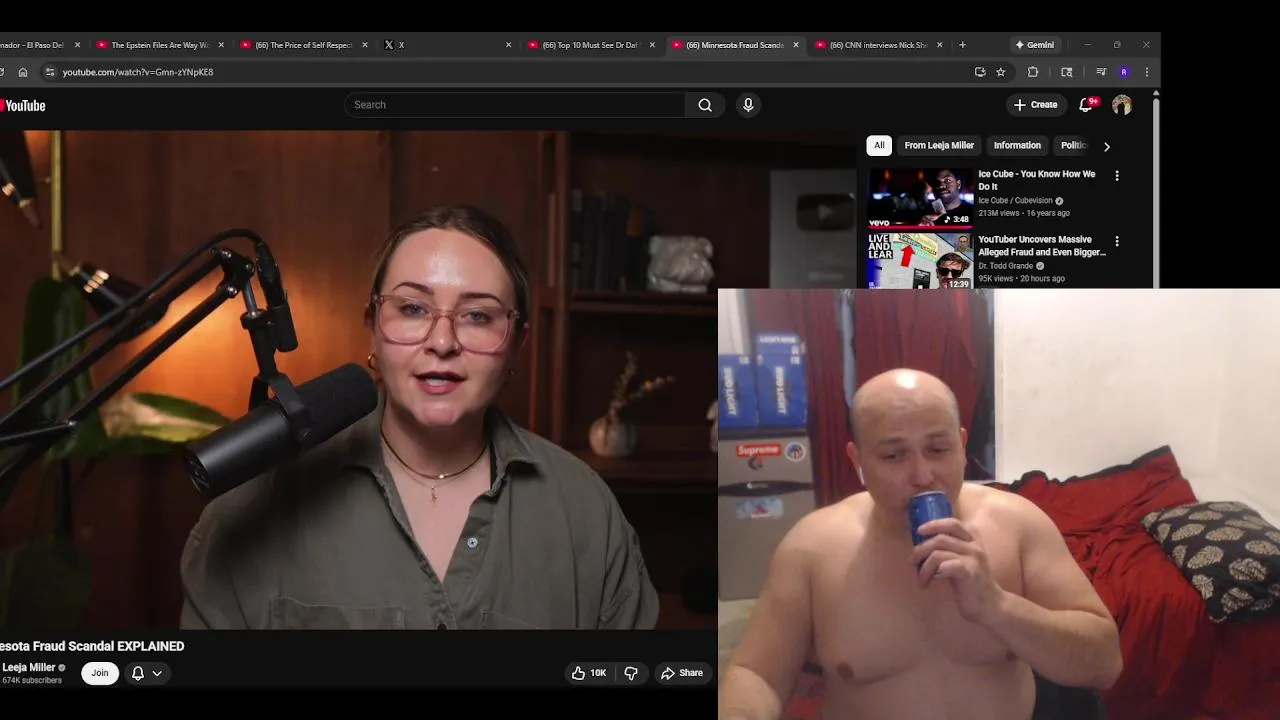The width and height of the screenshot is (1280, 720).
Task: Click the Join channel button
Action: (x=100, y=673)
